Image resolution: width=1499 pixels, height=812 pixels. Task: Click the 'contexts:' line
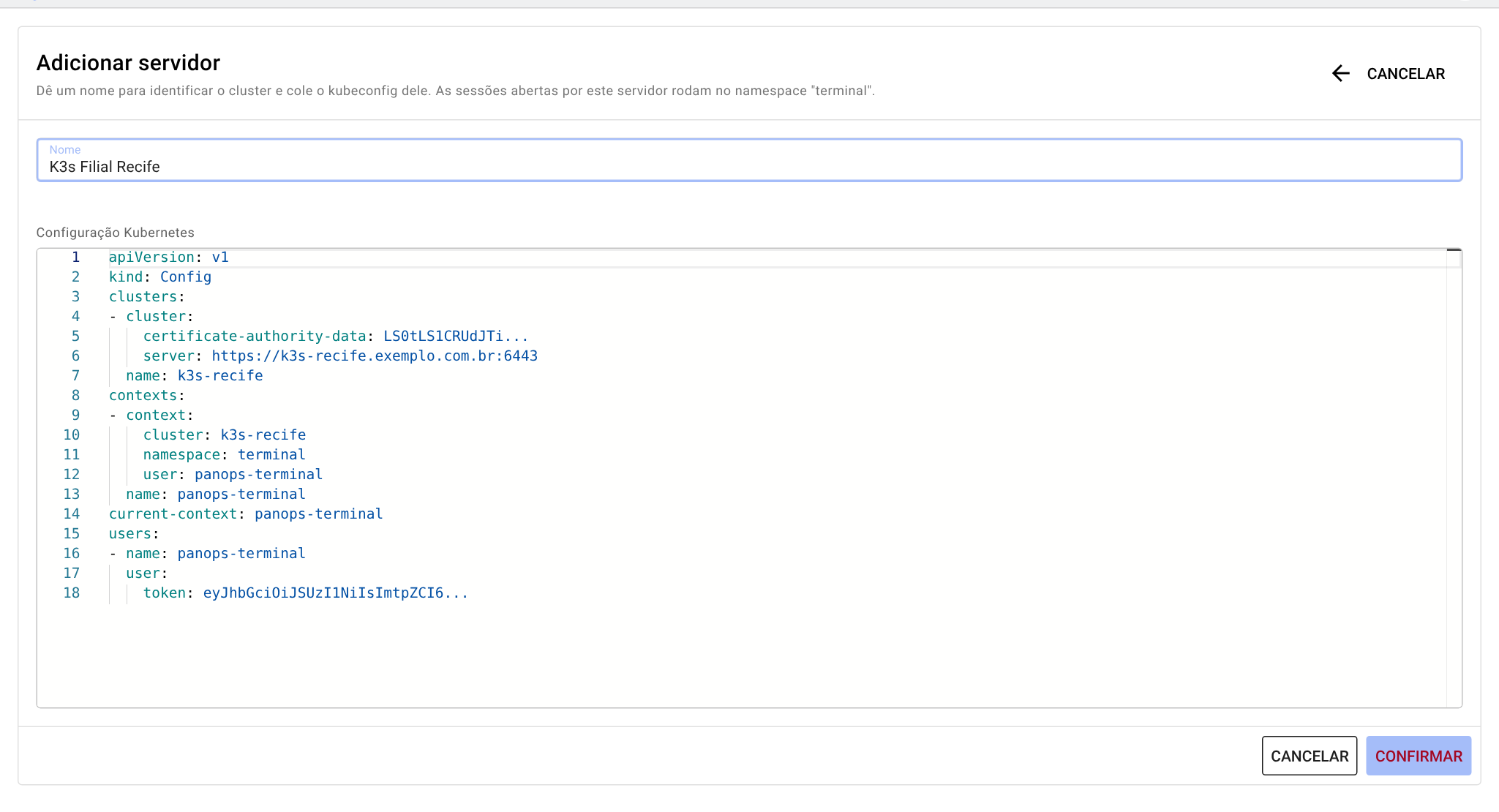click(x=147, y=396)
